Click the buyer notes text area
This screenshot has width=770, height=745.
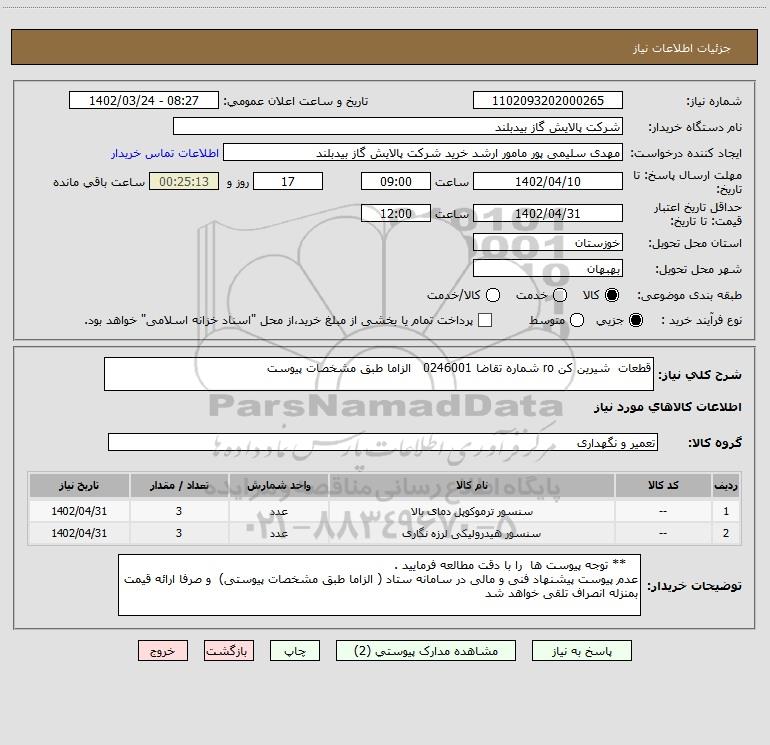pos(379,585)
